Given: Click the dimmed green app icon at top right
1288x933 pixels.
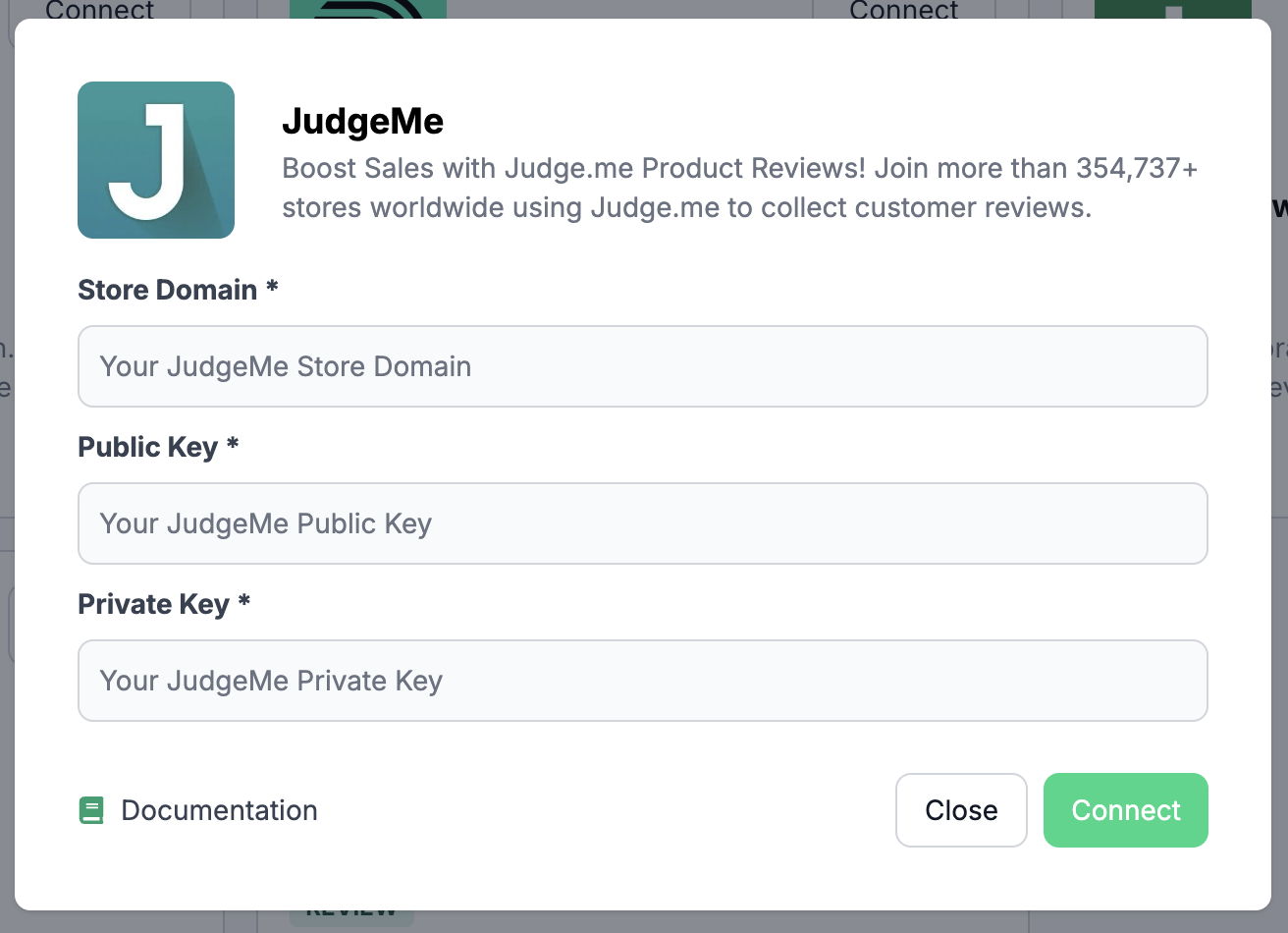Looking at the screenshot, I should pyautogui.click(x=1172, y=9).
